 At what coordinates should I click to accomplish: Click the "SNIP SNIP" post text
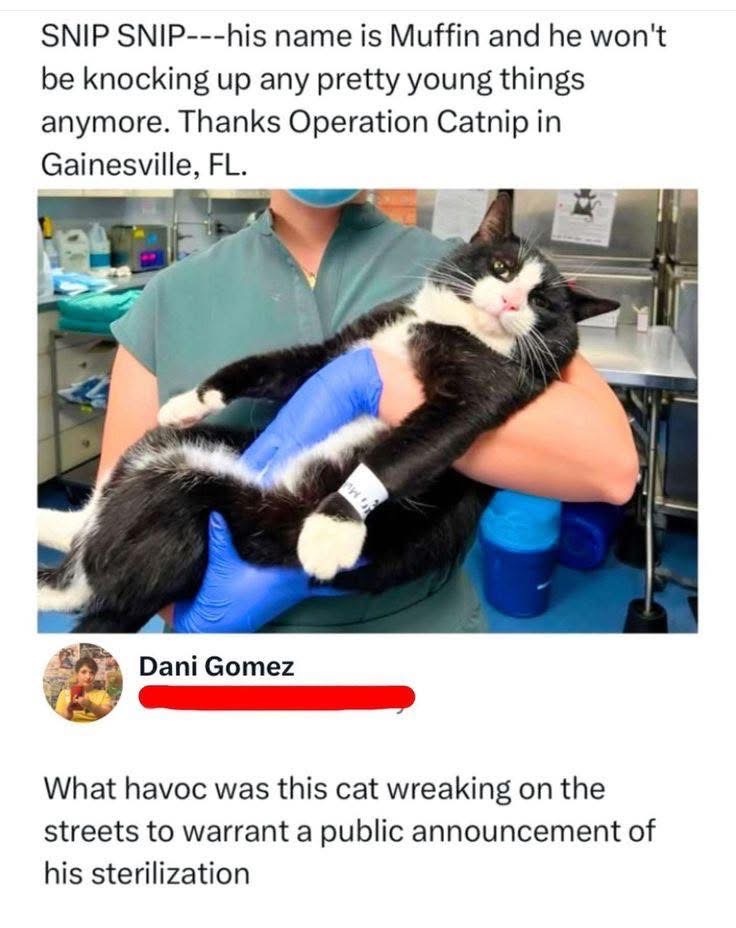(353, 101)
